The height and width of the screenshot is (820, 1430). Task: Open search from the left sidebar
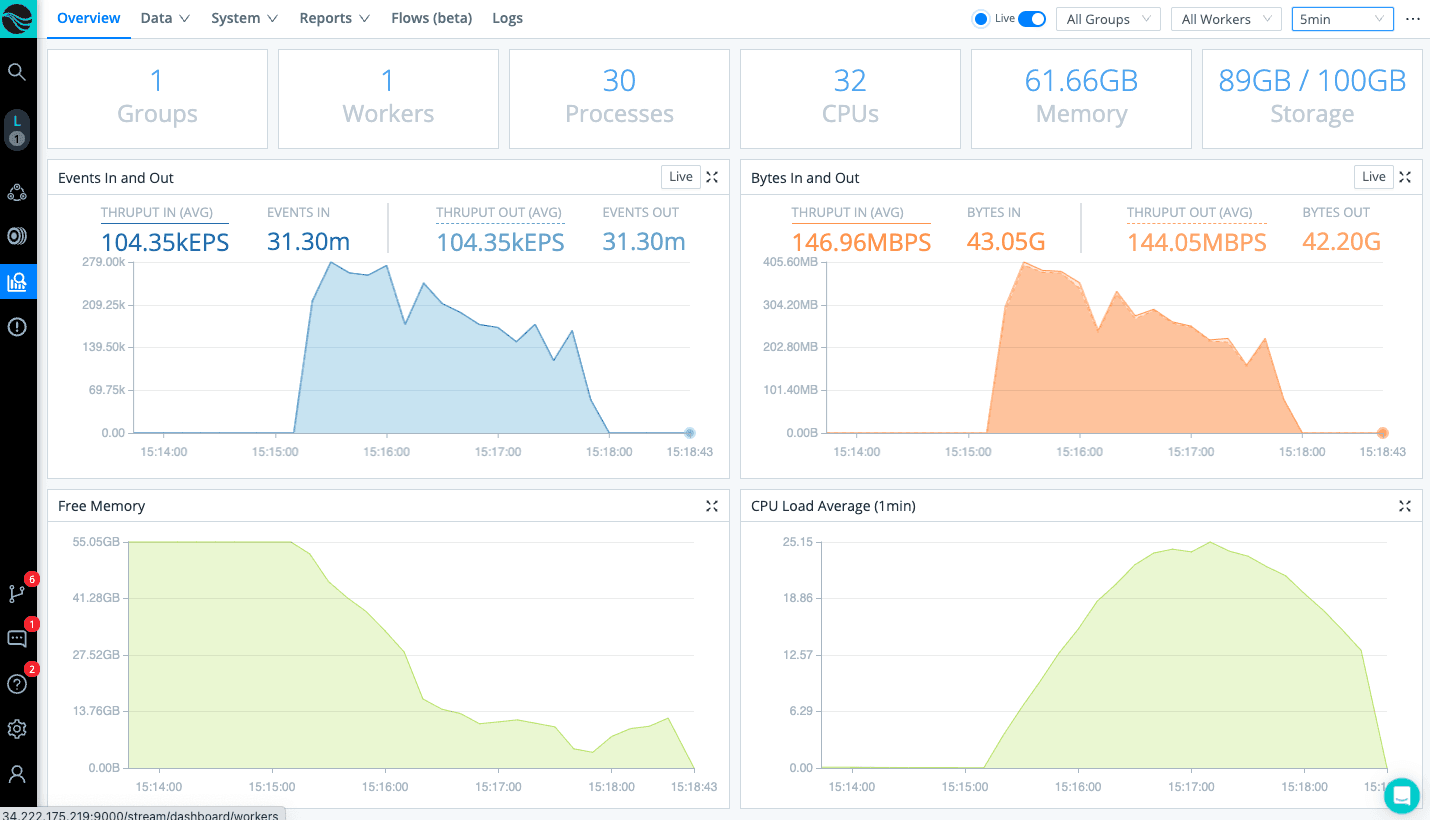[17, 71]
